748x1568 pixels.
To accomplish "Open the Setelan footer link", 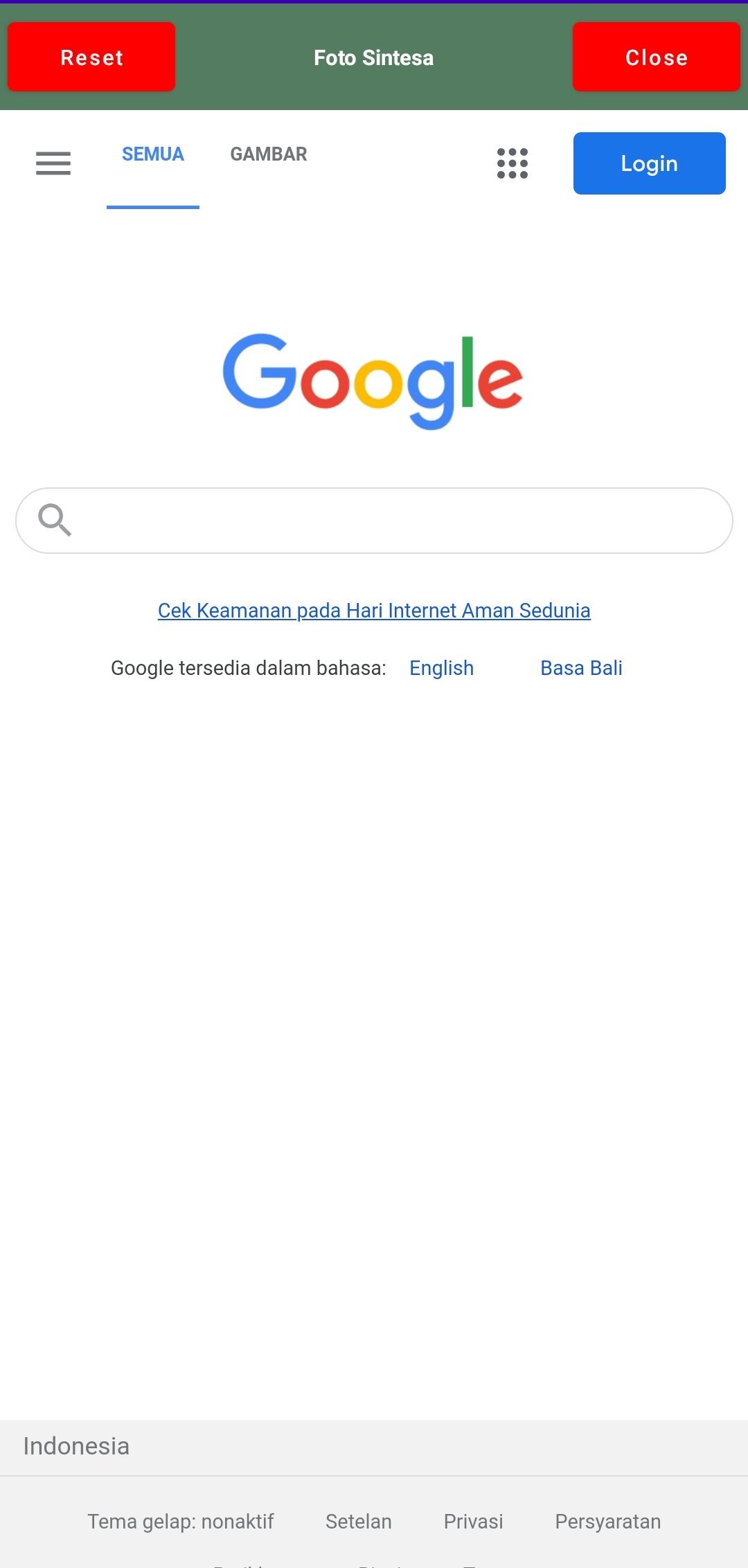I will [359, 1522].
